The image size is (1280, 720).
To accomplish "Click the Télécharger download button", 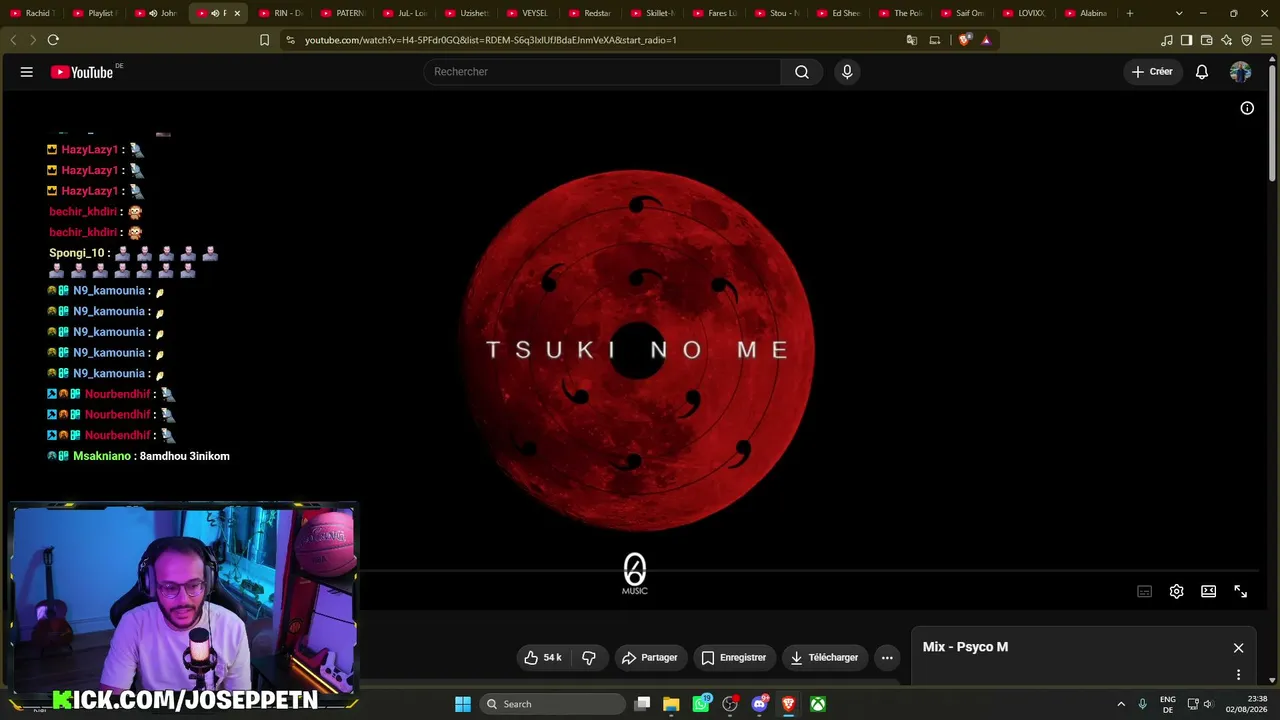I will click(x=824, y=658).
